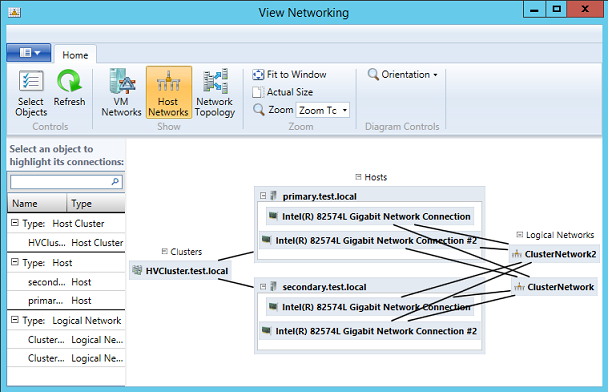Viewport: 608px width, 392px height.
Task: Click primary host #2 adapter NIC icon
Action: click(x=266, y=240)
